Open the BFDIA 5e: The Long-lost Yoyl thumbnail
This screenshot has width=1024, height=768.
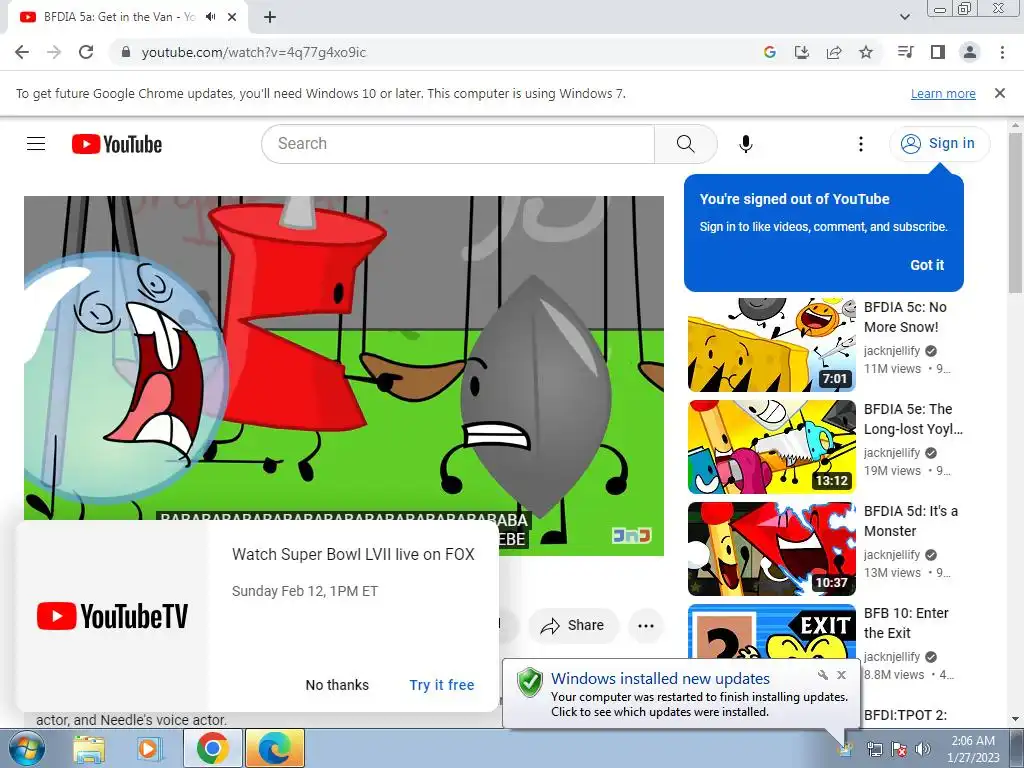[771, 447]
